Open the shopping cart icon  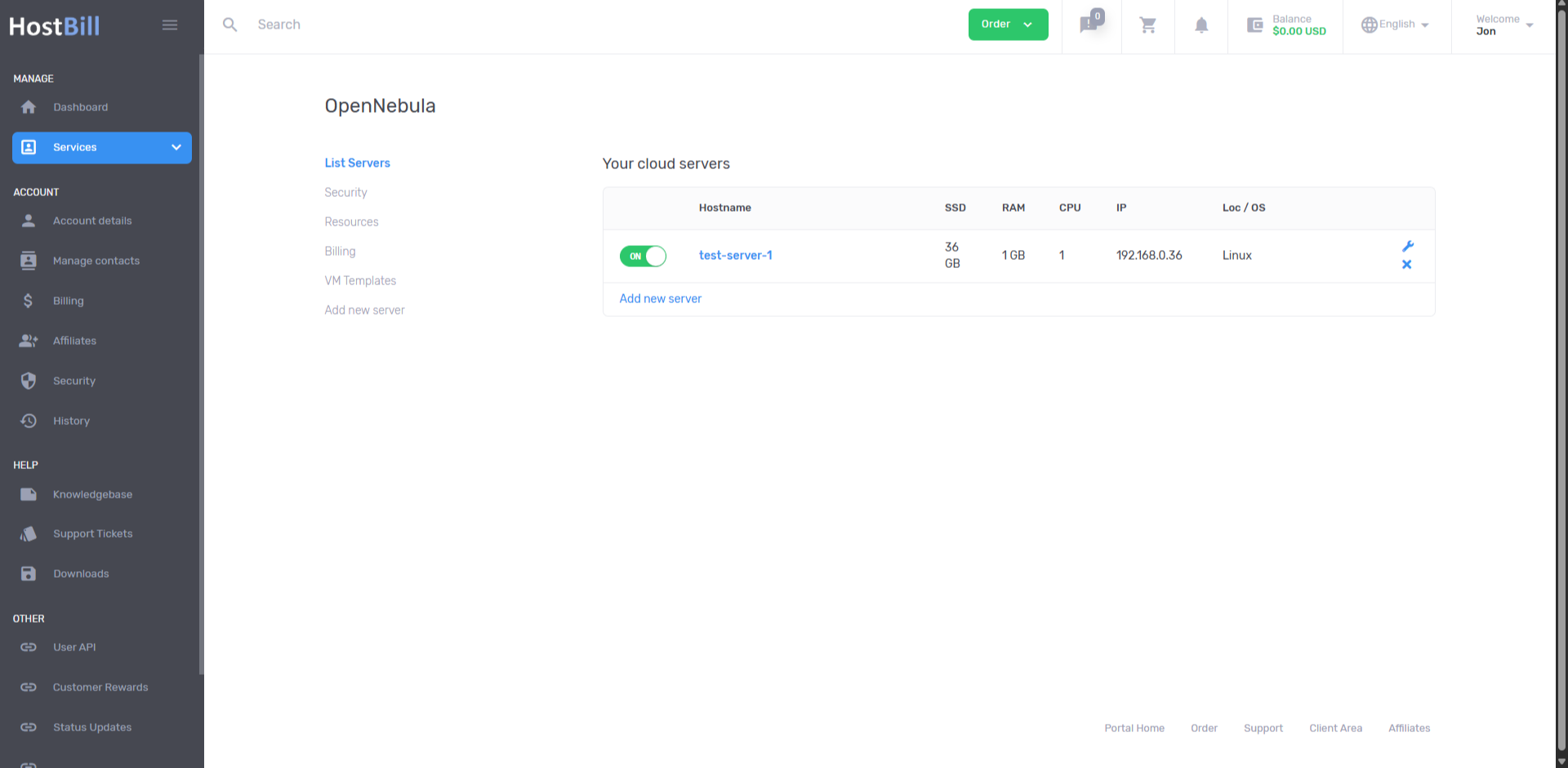tap(1148, 25)
